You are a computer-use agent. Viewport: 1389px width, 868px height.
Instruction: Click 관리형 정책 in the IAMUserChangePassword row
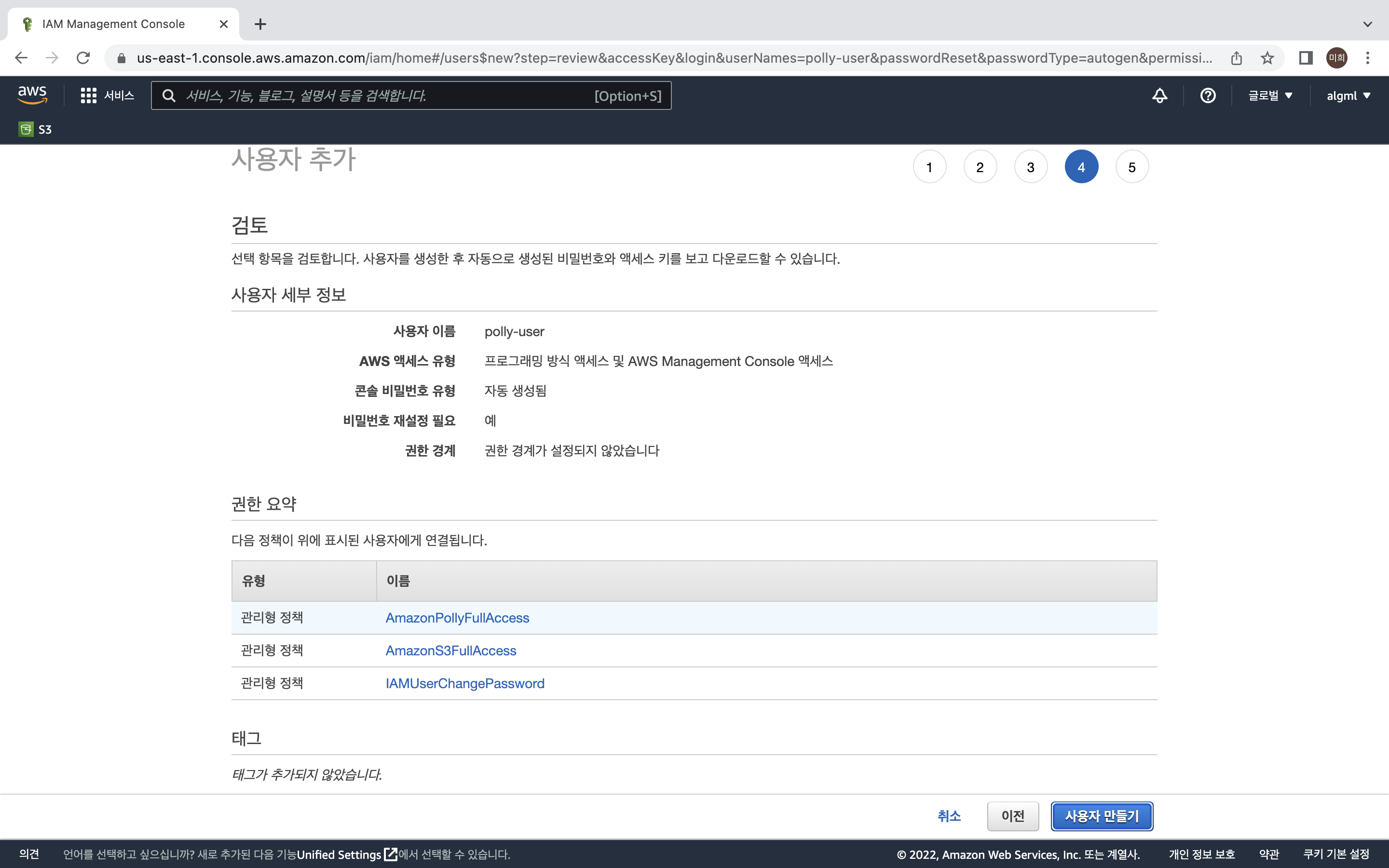click(272, 682)
